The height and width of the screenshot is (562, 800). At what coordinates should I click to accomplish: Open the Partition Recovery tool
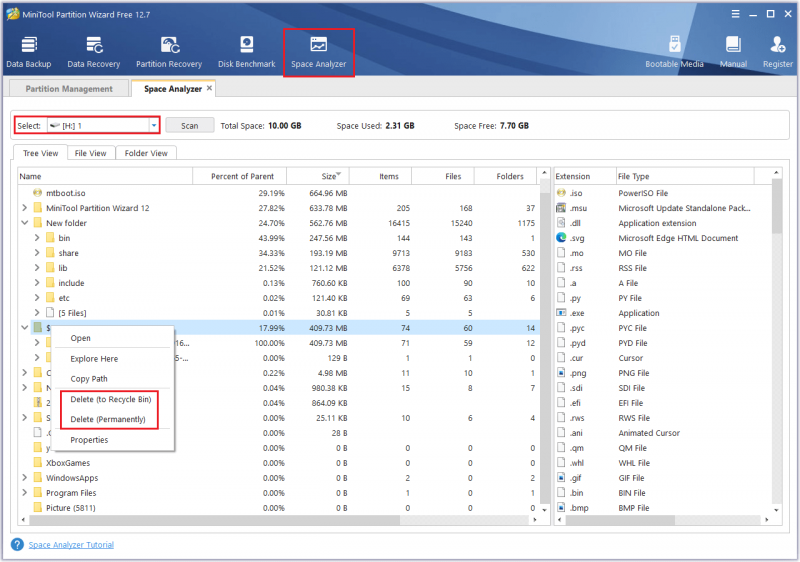click(169, 52)
